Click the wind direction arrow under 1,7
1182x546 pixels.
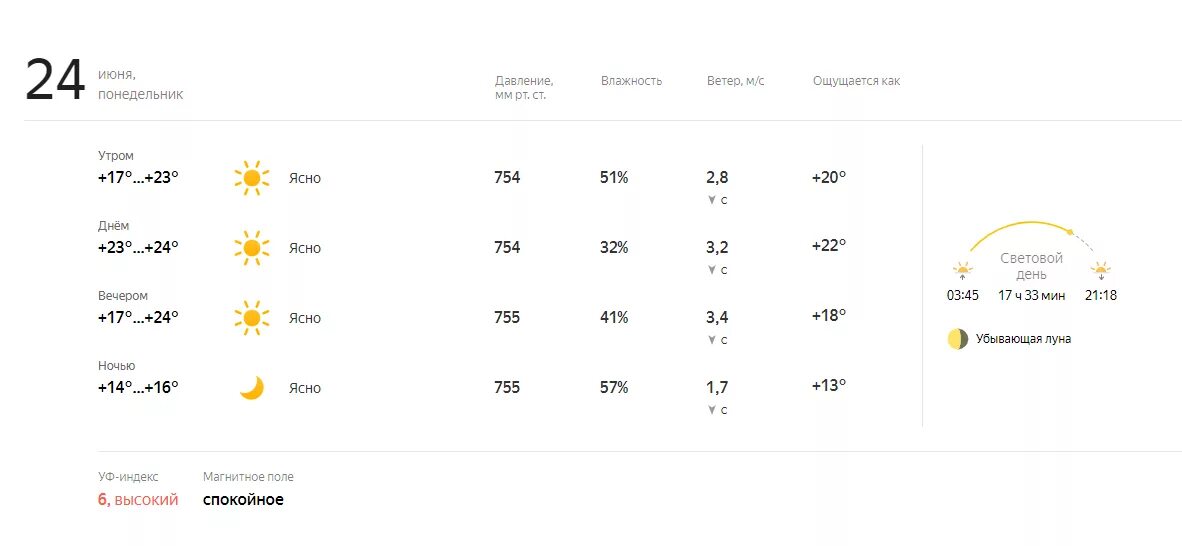pos(711,410)
